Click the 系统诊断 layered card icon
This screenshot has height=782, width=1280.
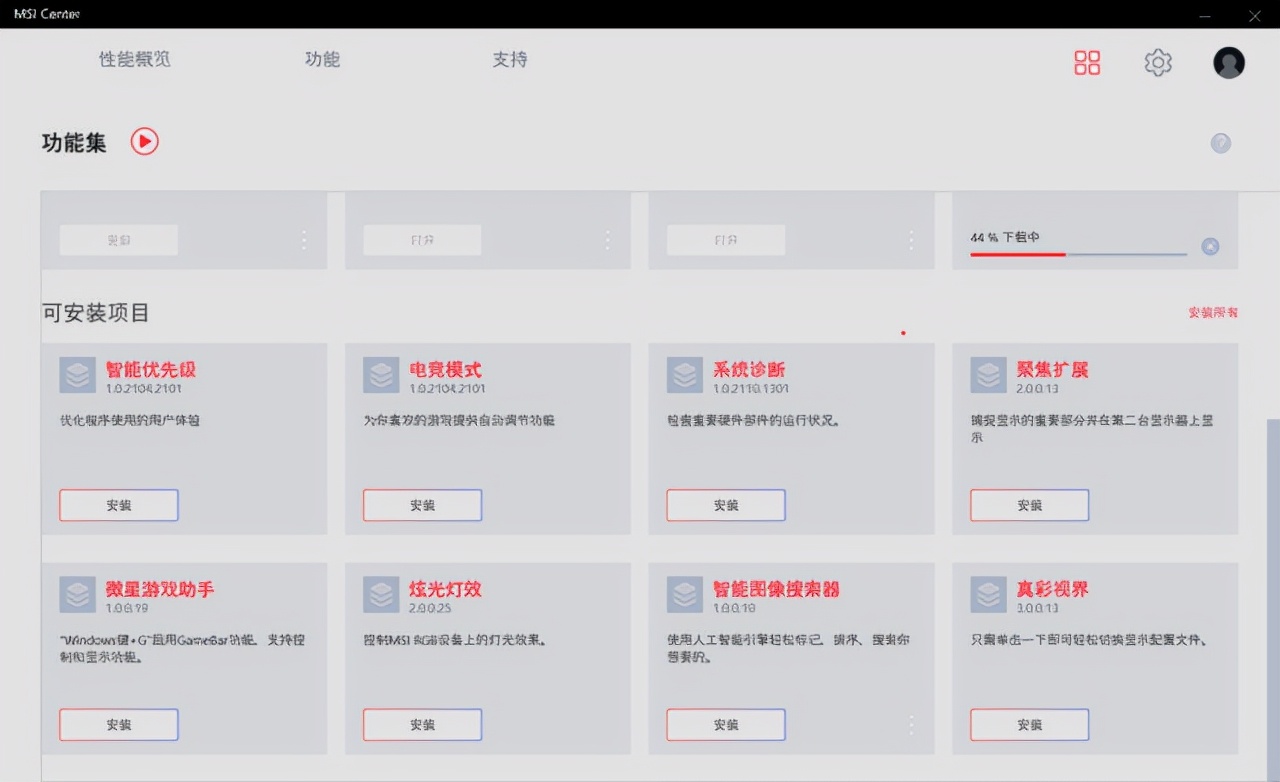tap(685, 375)
